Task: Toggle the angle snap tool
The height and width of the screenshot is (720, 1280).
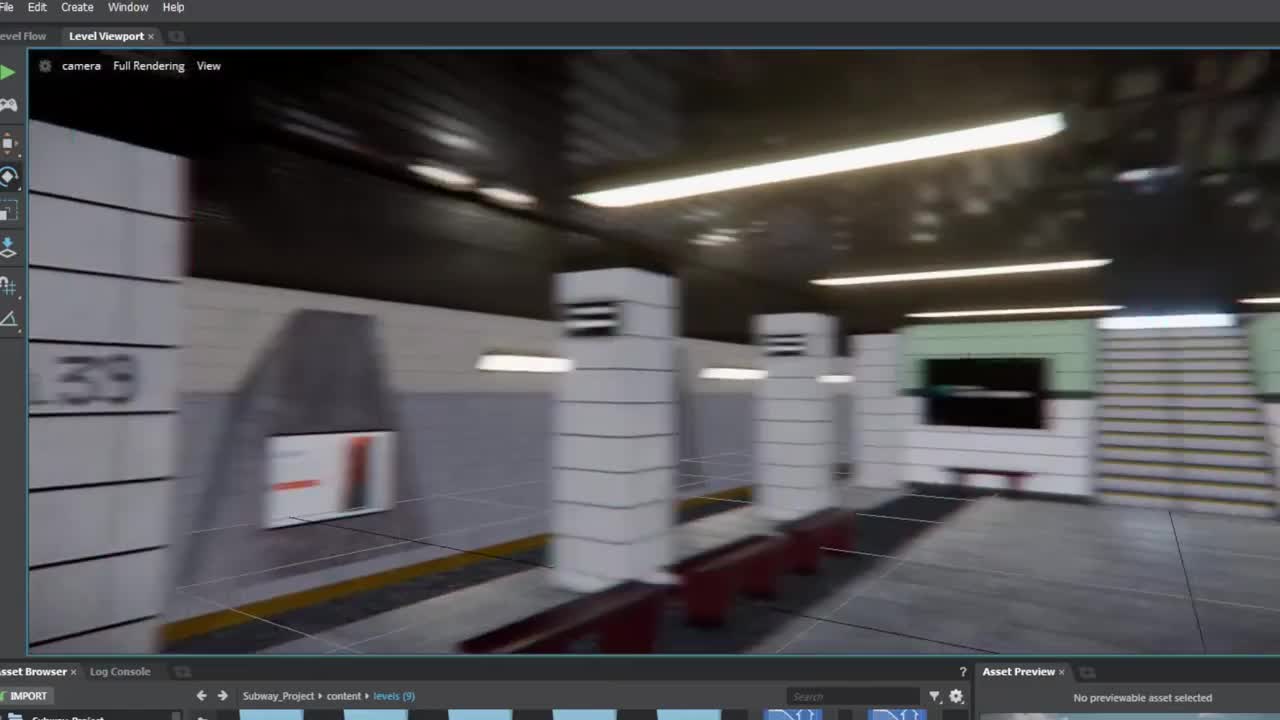Action: [x=8, y=319]
